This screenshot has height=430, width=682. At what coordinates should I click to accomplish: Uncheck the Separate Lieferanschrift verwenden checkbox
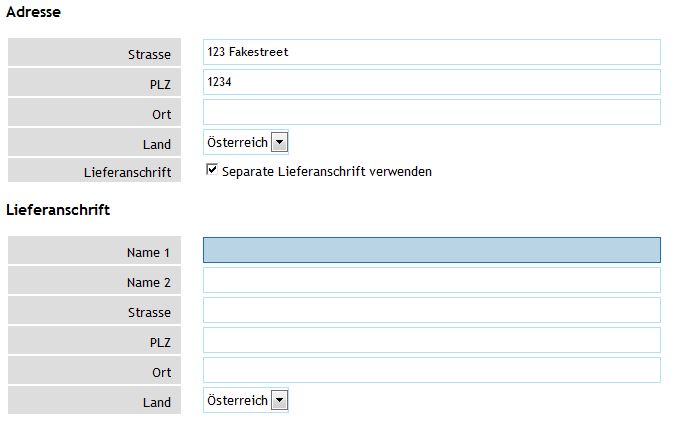click(211, 170)
